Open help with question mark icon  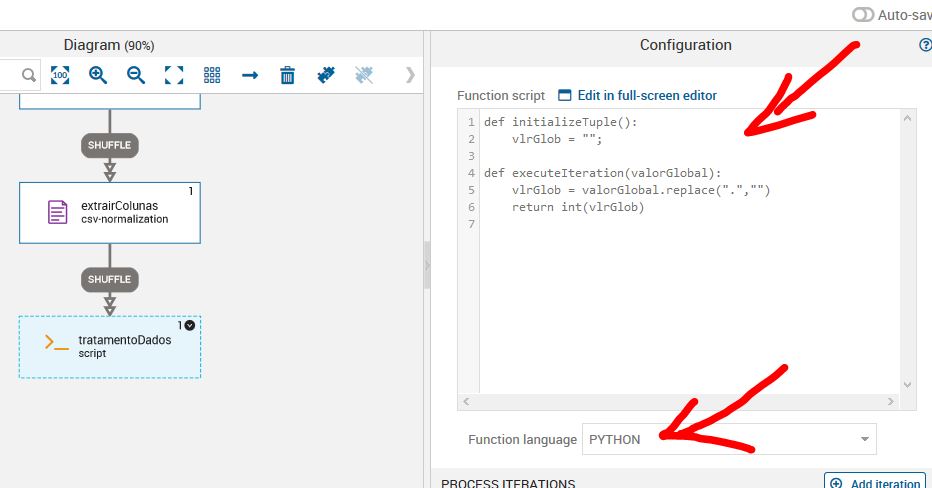tap(925, 45)
